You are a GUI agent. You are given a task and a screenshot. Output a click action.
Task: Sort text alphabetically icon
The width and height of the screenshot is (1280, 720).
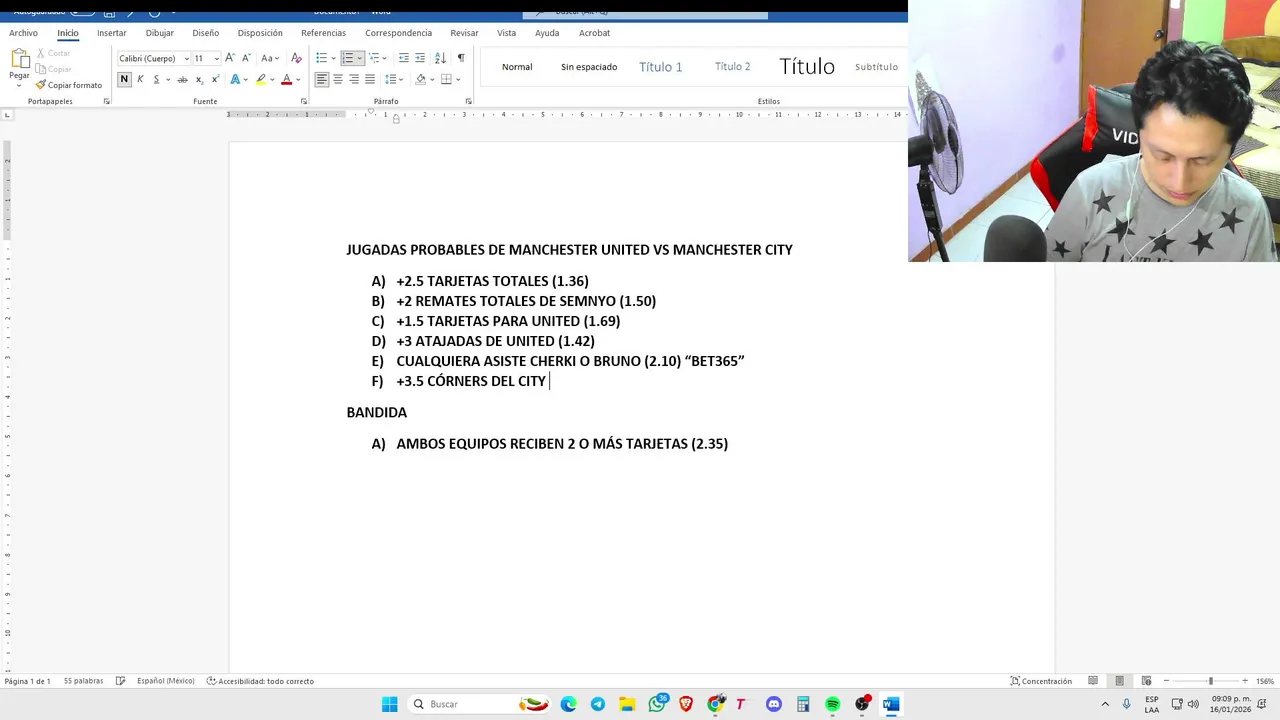440,58
